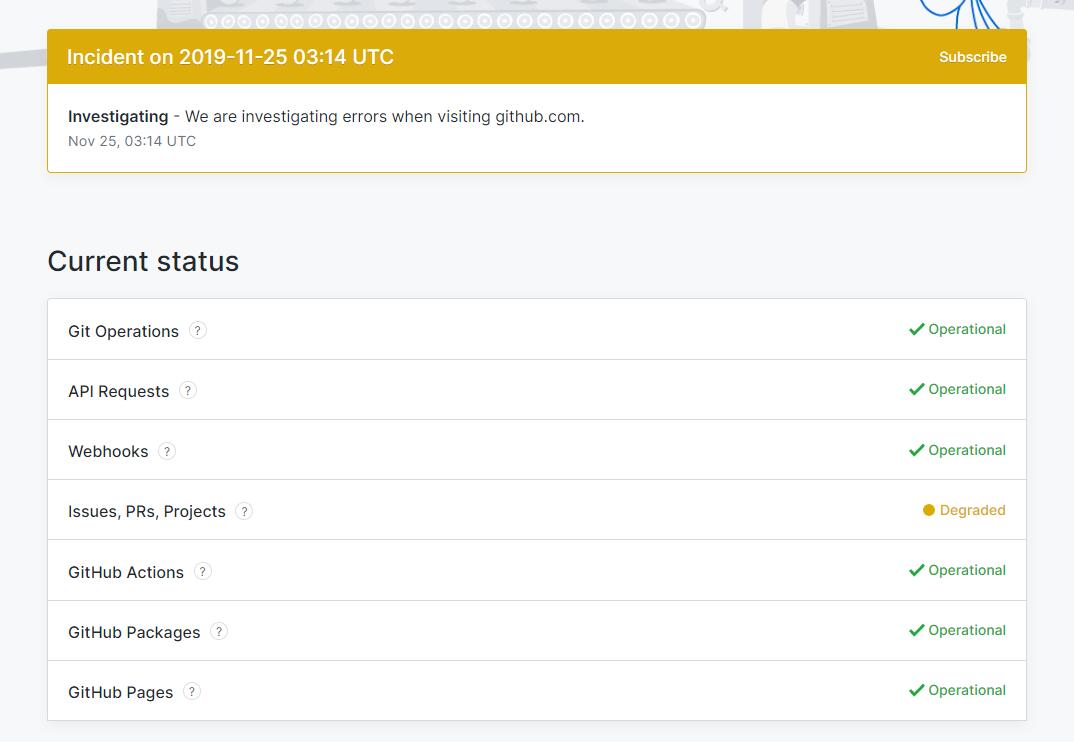Click the Issues, PRs, Projects label

(x=147, y=511)
